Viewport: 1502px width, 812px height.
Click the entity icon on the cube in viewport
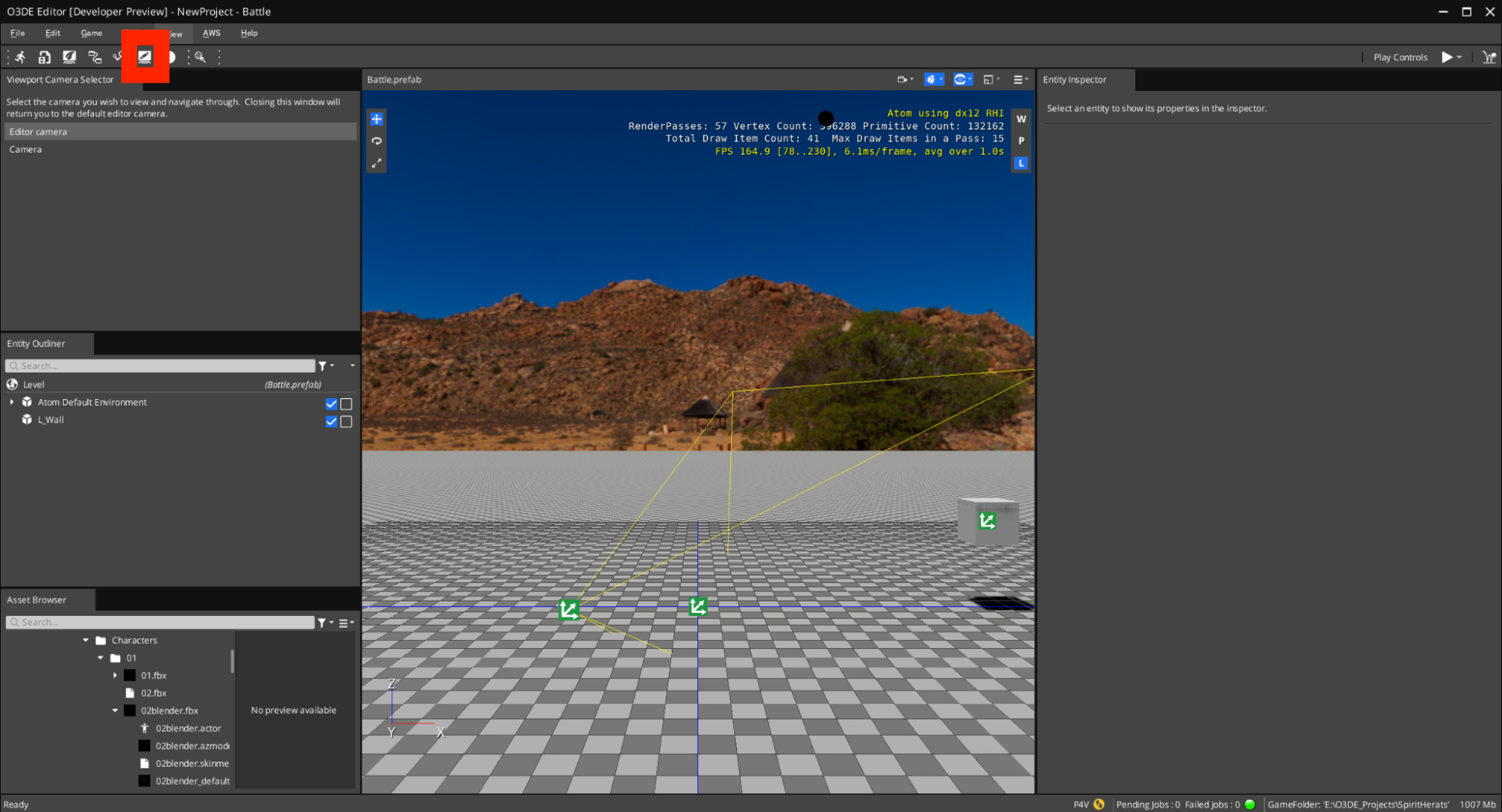[987, 521]
